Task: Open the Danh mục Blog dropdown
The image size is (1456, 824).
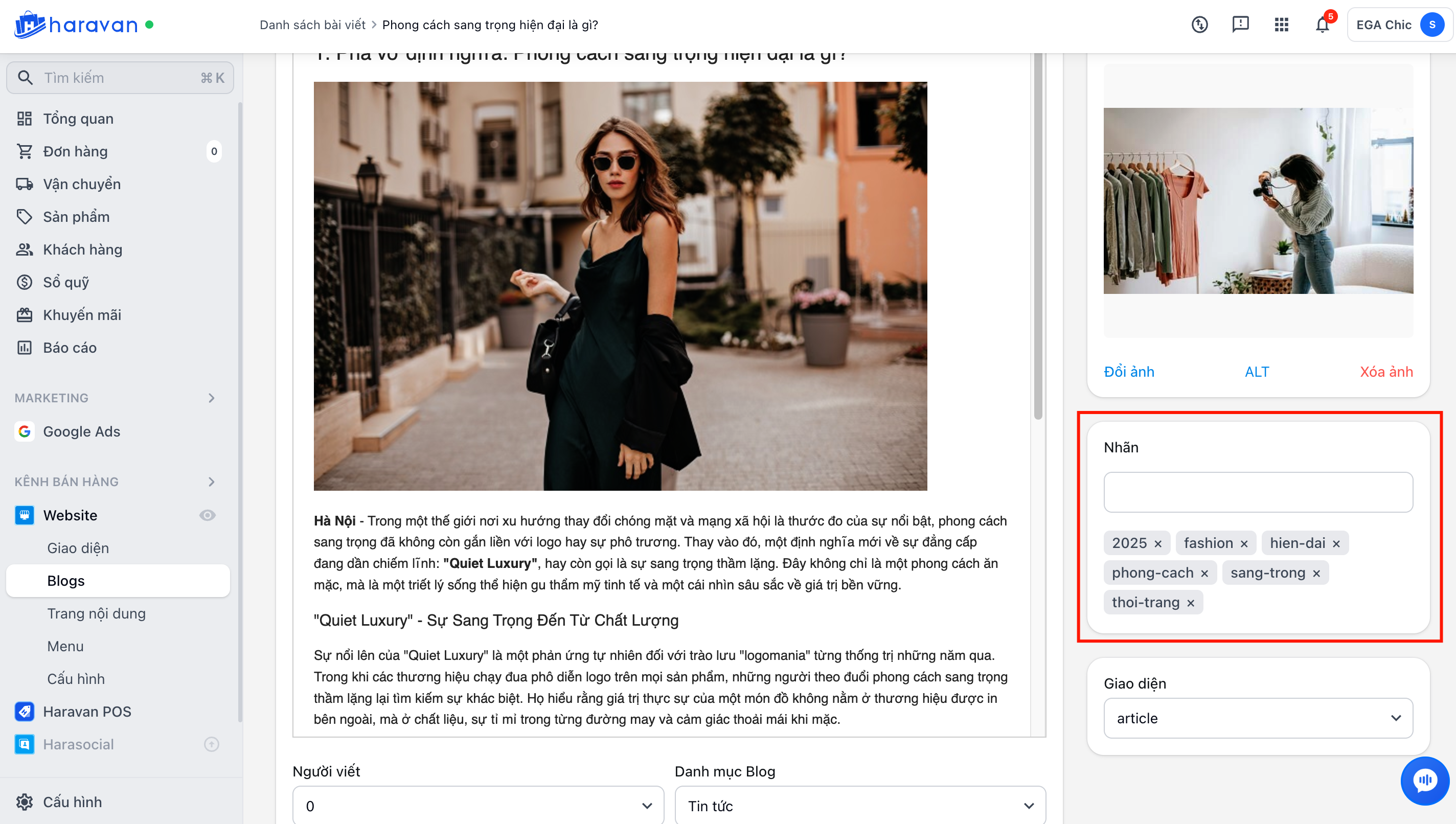Action: [x=859, y=806]
